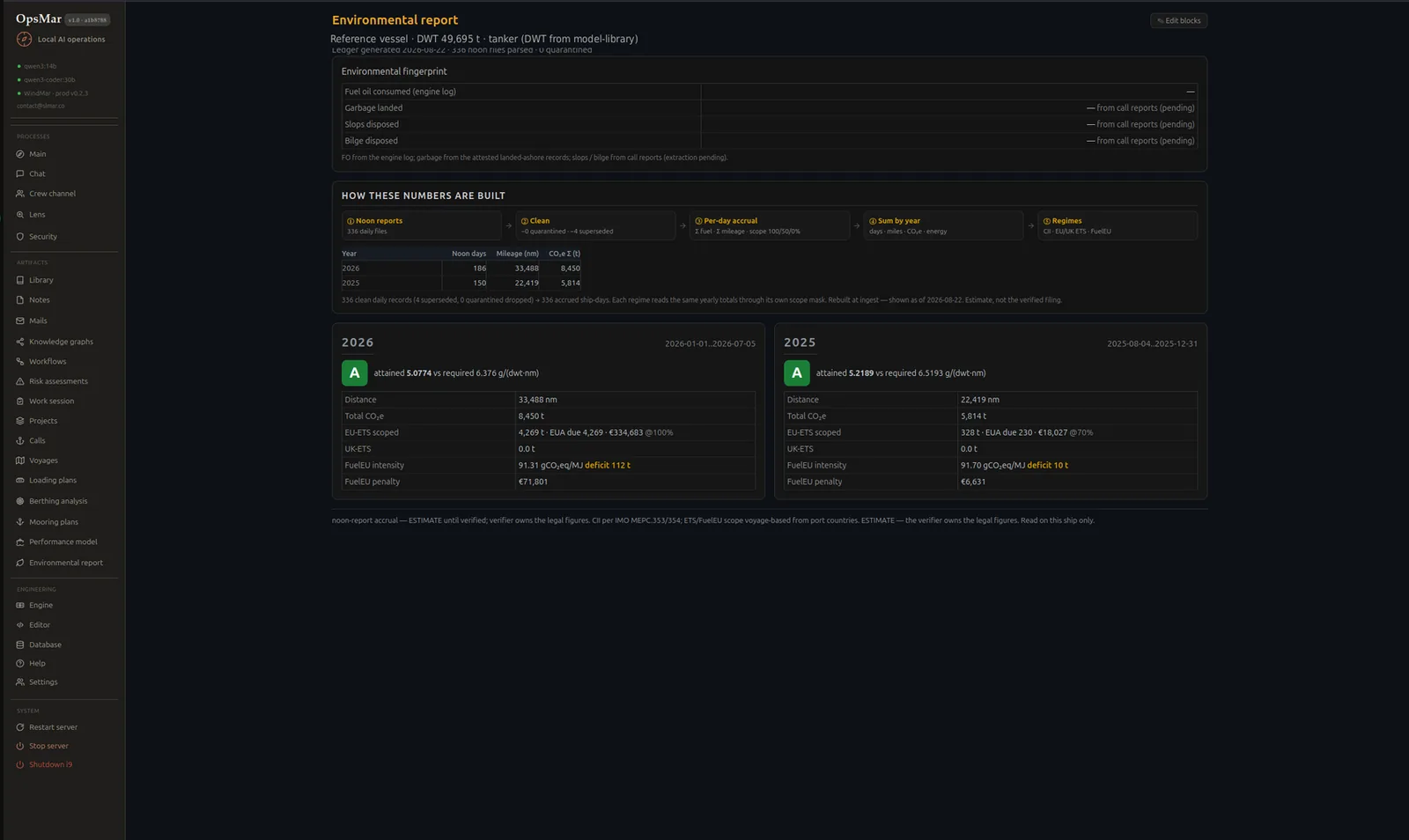This screenshot has height=840, width=1409.
Task: Navigate to Projects in the sidebar
Action: [43, 421]
